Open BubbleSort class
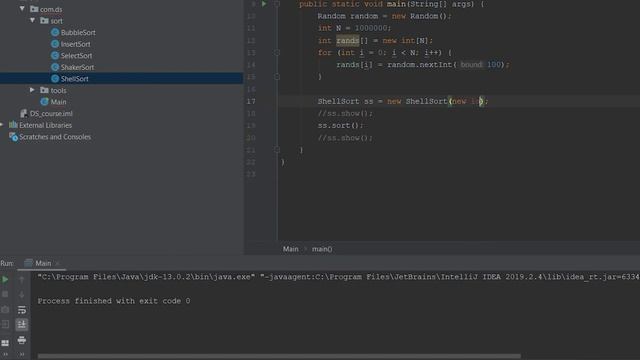The image size is (640, 360). [x=78, y=32]
